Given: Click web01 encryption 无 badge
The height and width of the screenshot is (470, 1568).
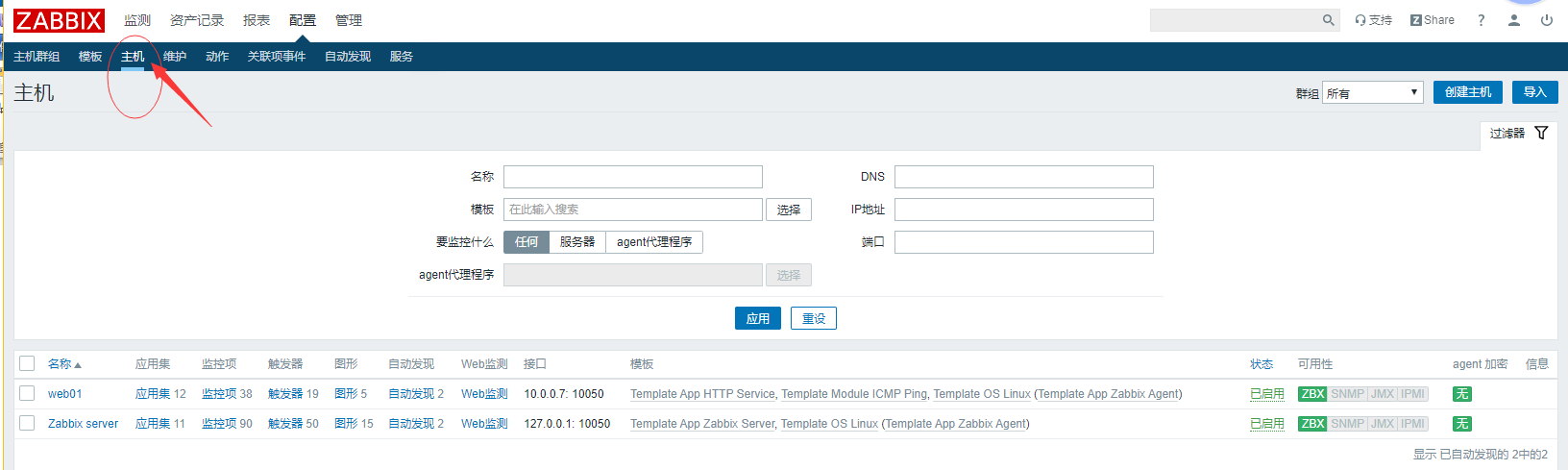Looking at the screenshot, I should 1461,394.
